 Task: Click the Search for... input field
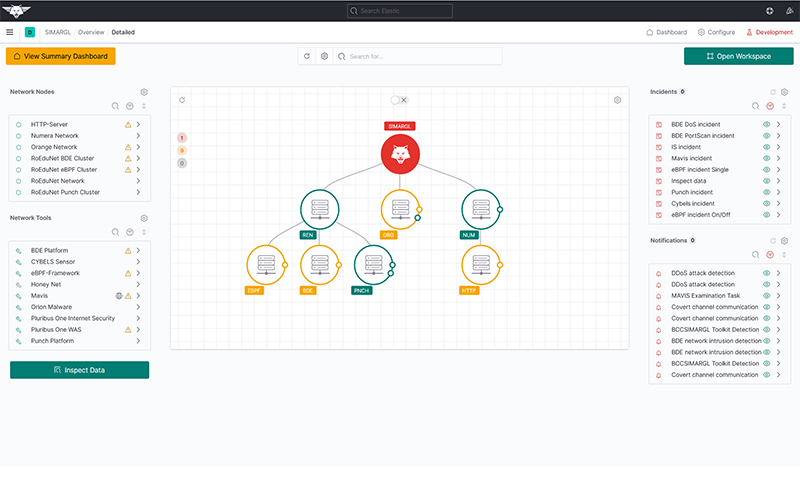point(417,56)
